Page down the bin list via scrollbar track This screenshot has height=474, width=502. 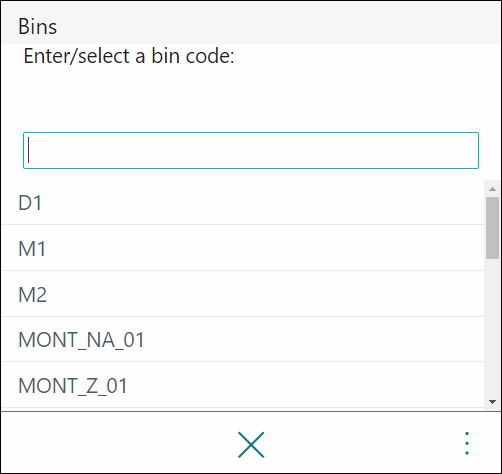(492, 327)
